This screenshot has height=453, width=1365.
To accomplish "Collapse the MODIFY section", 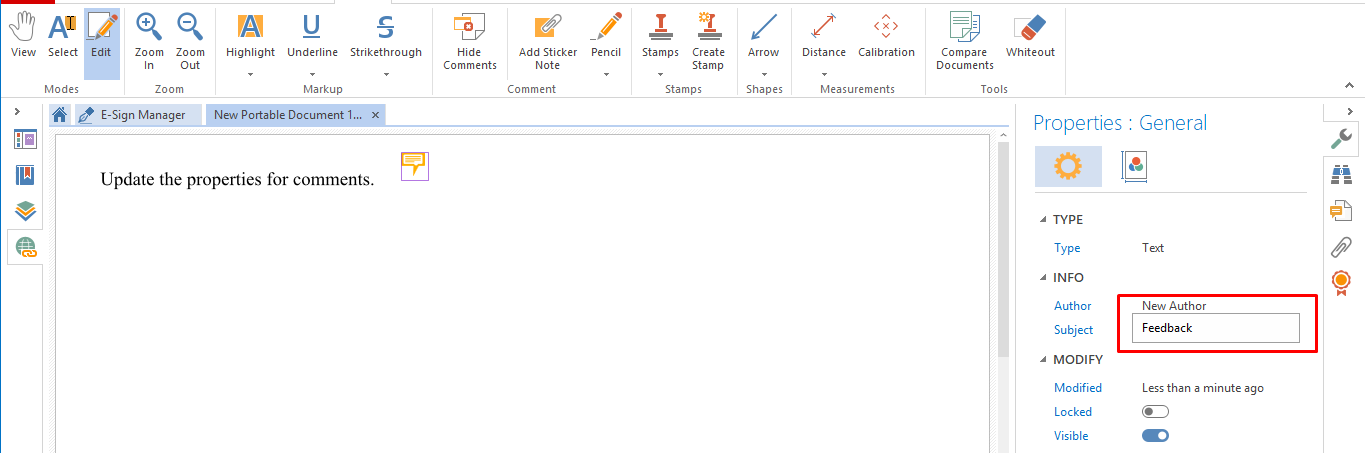I will [x=1044, y=360].
